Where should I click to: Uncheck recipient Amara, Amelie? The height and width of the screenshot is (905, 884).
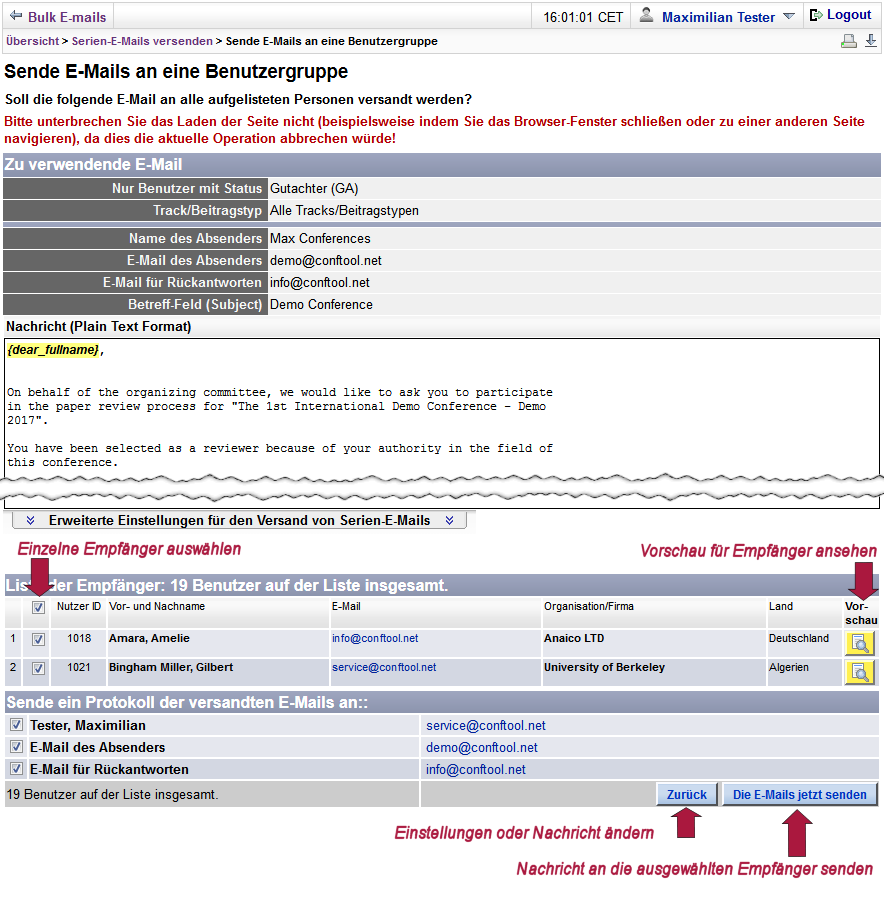click(x=38, y=639)
